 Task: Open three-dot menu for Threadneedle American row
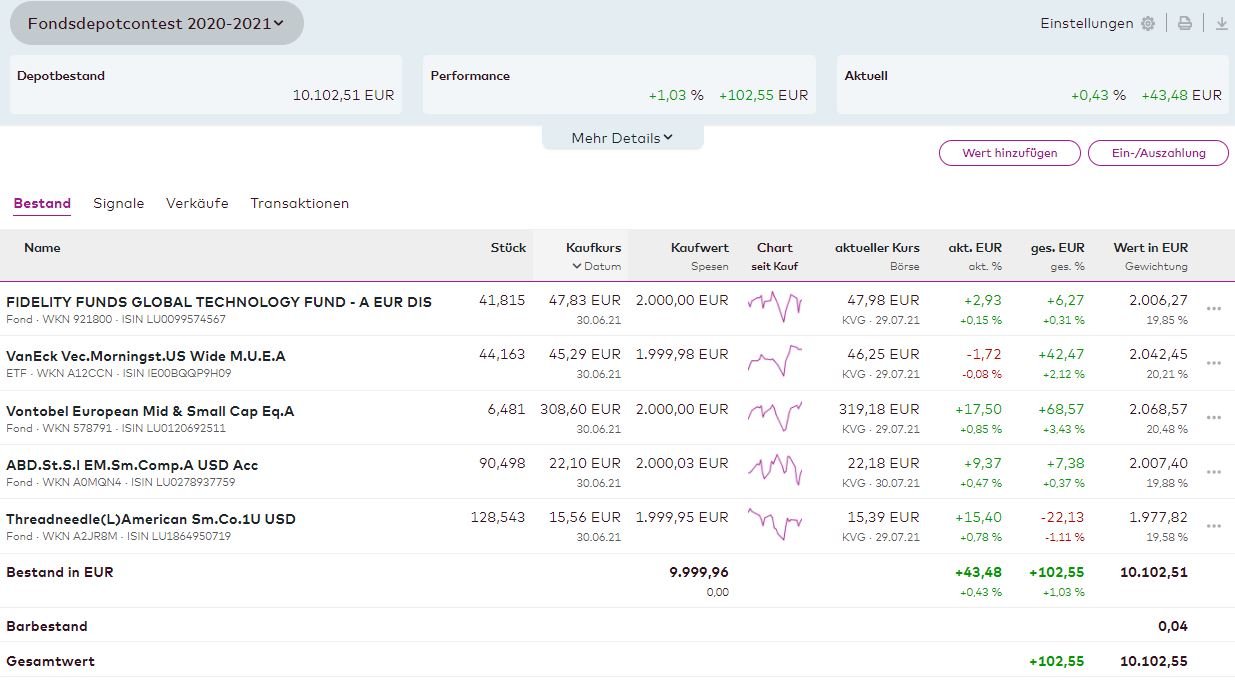pyautogui.click(x=1214, y=526)
